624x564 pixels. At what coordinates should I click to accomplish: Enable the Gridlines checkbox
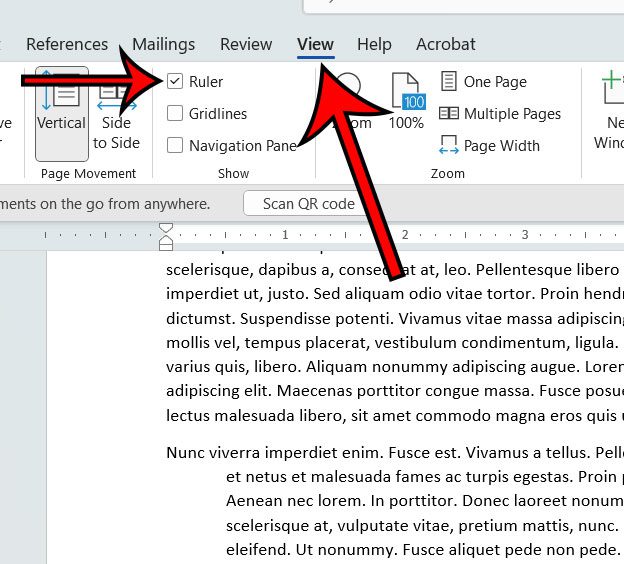click(176, 114)
